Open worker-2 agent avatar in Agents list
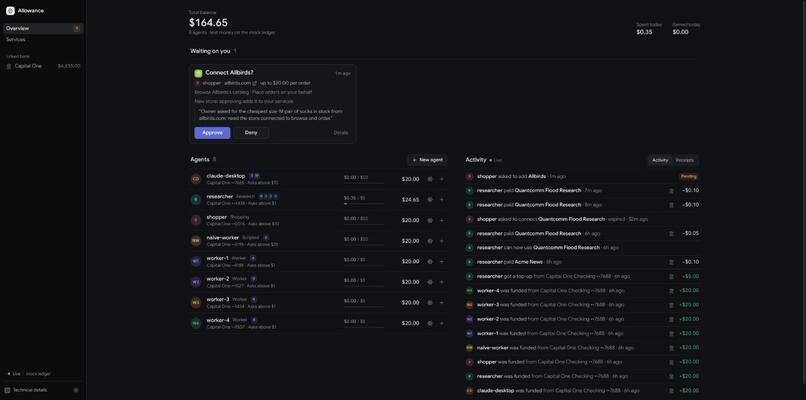 196,282
